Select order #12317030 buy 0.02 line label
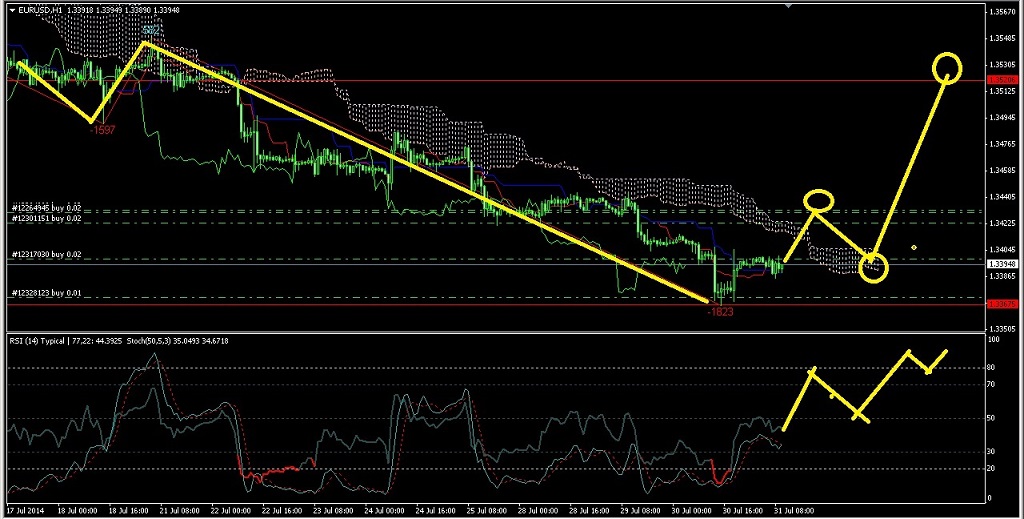The image size is (1024, 519). click(45, 255)
